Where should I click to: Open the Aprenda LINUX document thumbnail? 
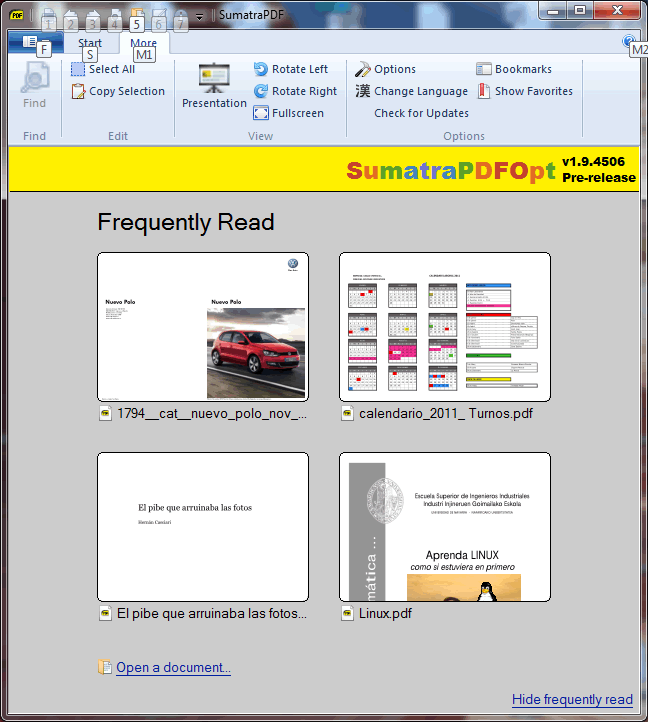(445, 527)
